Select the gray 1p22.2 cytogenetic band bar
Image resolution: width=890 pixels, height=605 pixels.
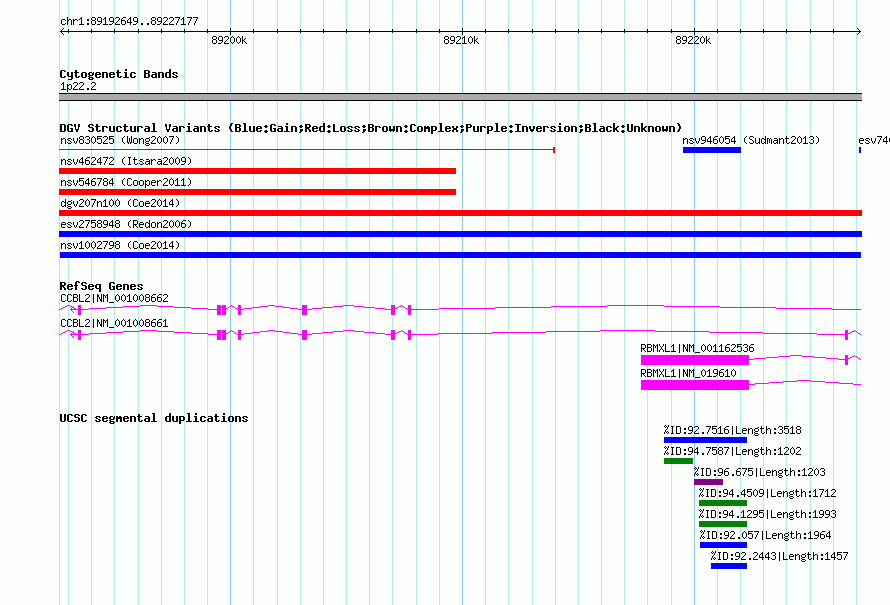pyautogui.click(x=460, y=97)
